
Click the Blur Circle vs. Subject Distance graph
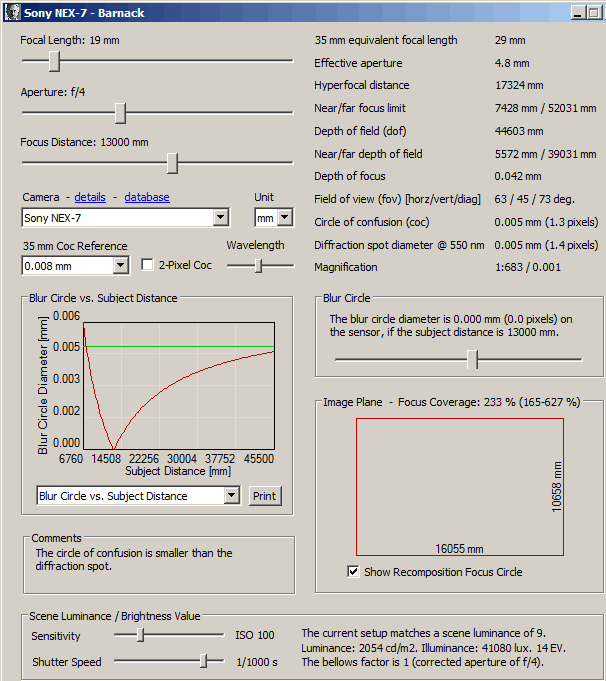pos(179,386)
